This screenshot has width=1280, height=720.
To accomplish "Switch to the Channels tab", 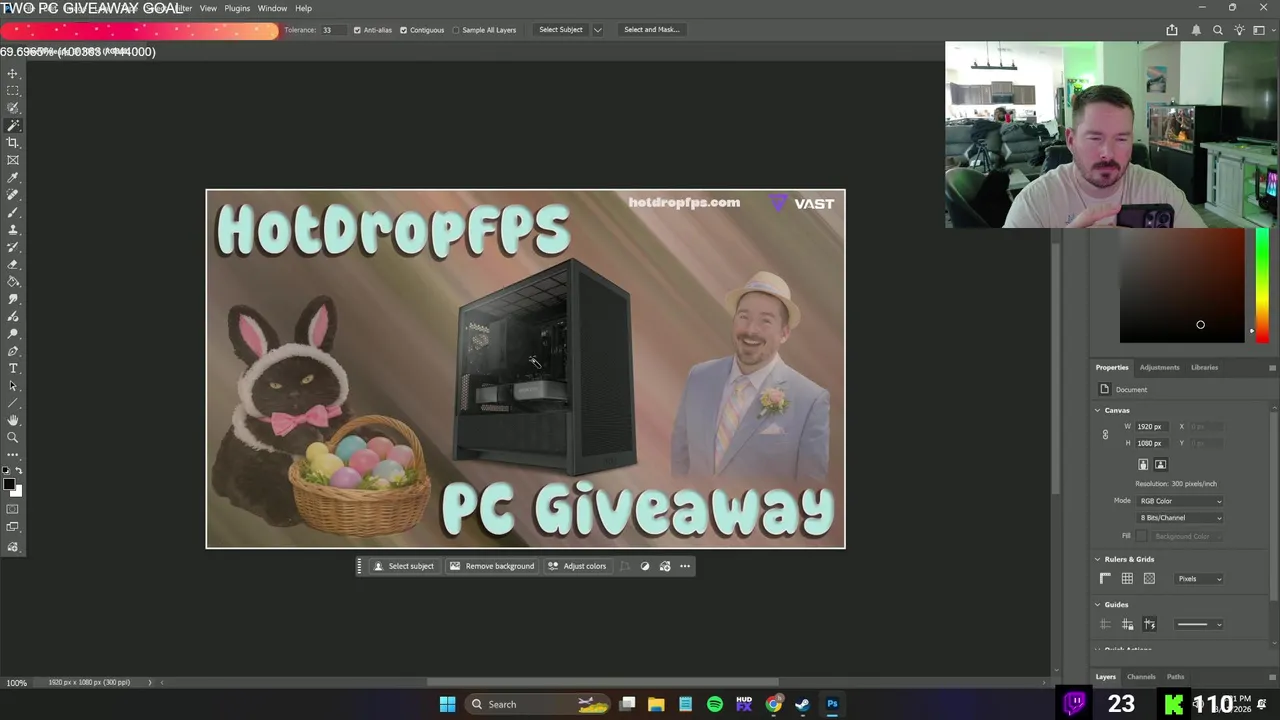I will coord(1141,677).
